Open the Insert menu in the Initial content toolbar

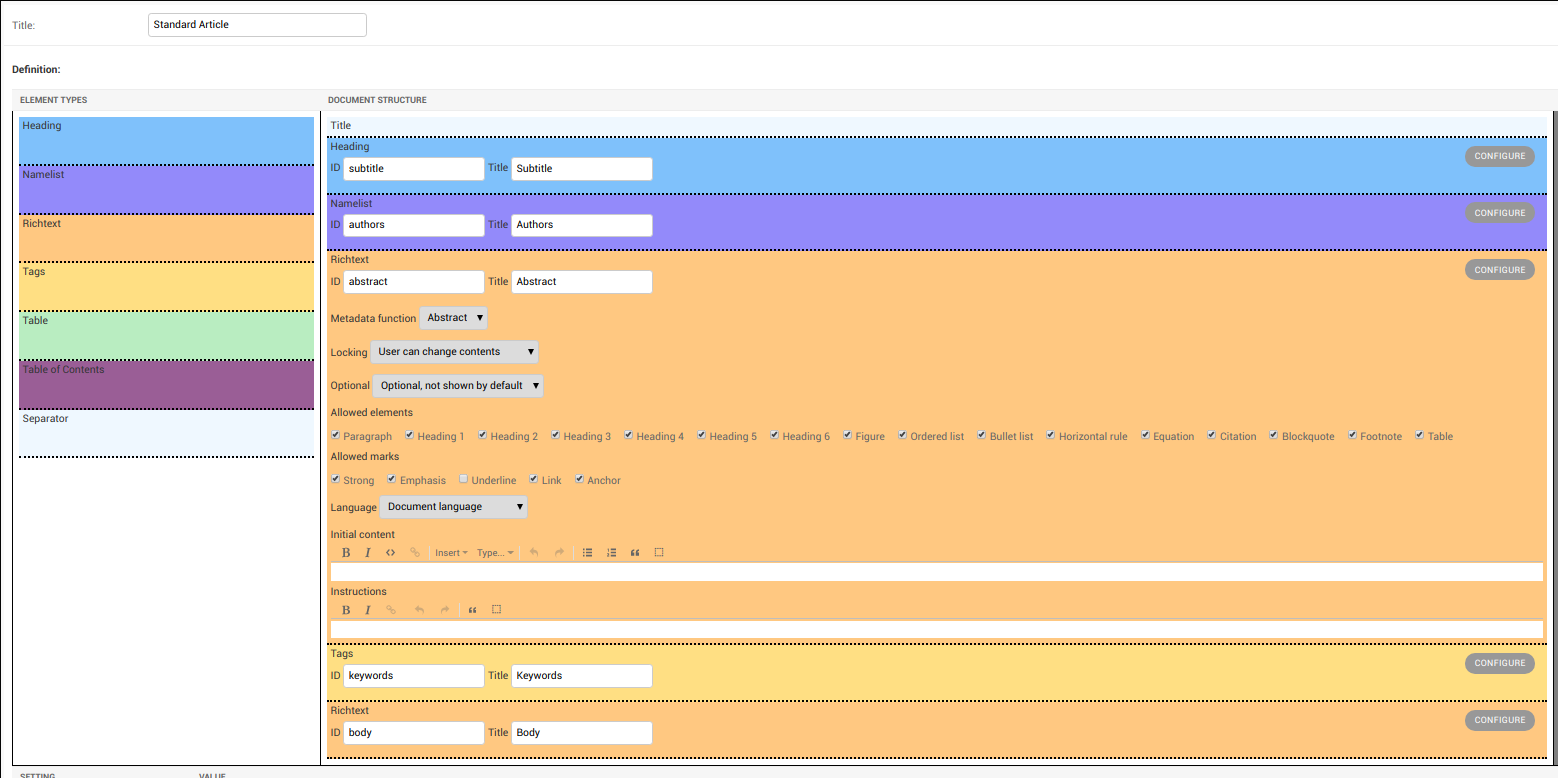click(x=450, y=551)
